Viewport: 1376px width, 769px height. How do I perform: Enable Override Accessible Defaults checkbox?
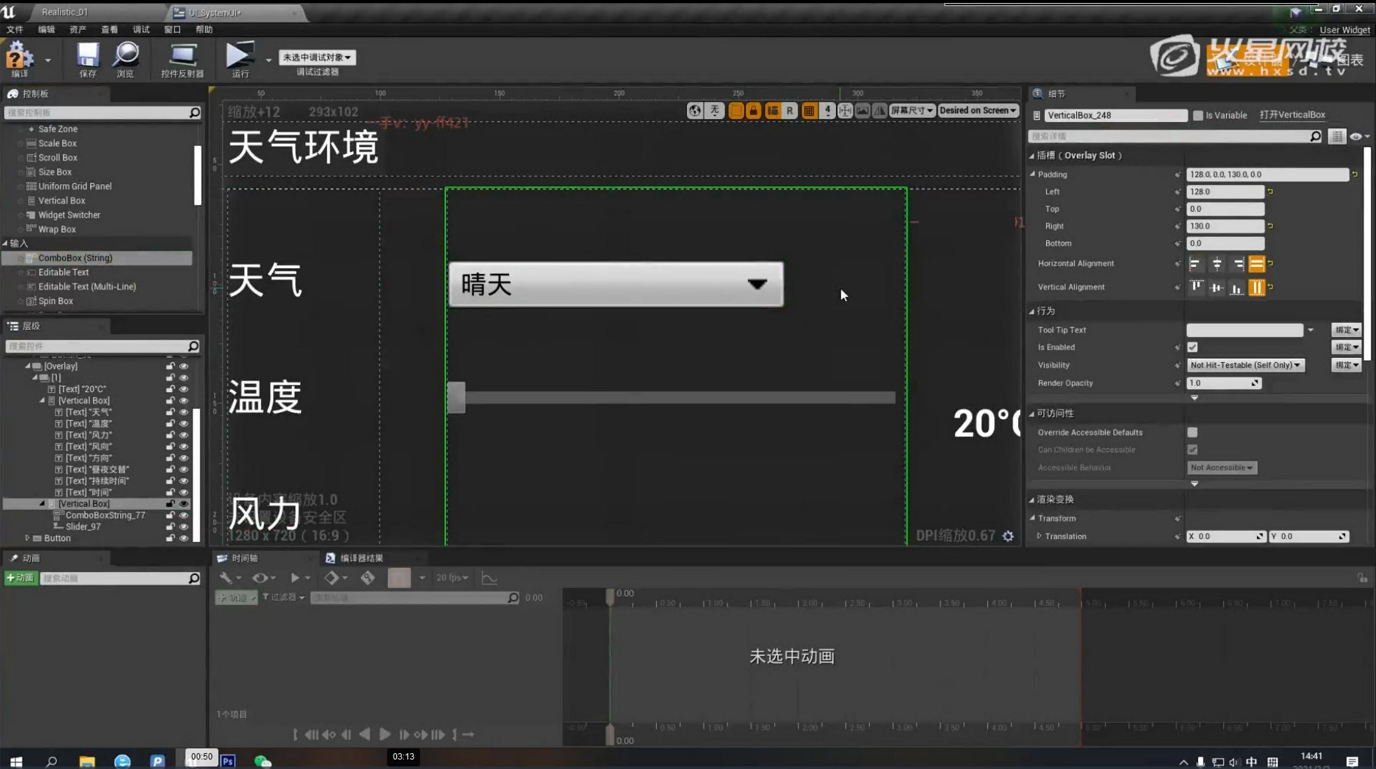pyautogui.click(x=1192, y=432)
